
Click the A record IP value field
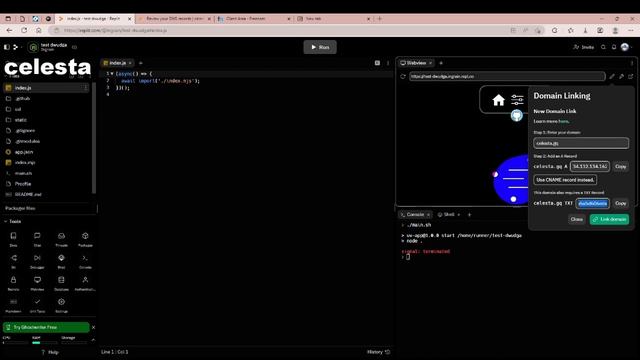point(590,167)
